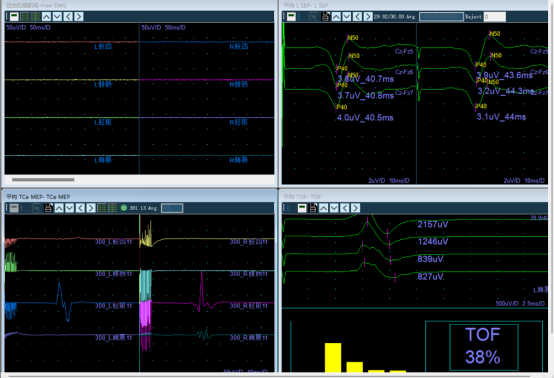Image resolution: width=554 pixels, height=378 pixels.
Task: Click the save icon in TOF toolbar
Action: click(313, 208)
